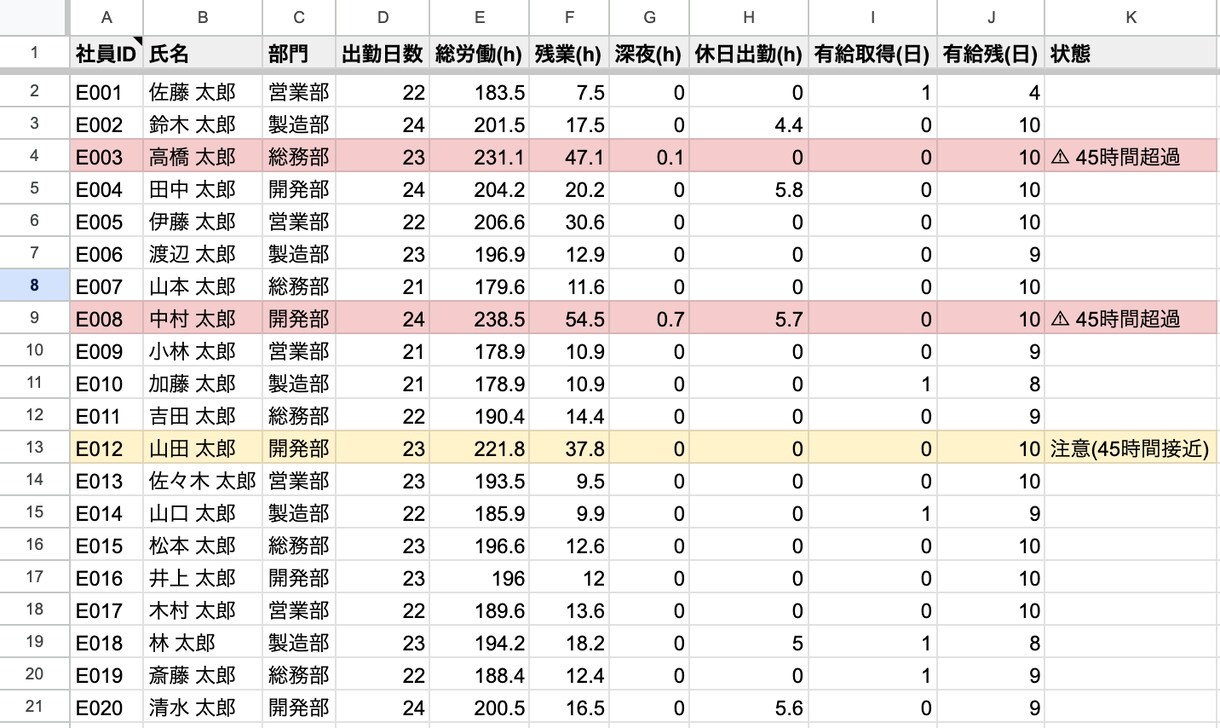Select the cell containing E020
The height and width of the screenshot is (728, 1220).
[106, 708]
